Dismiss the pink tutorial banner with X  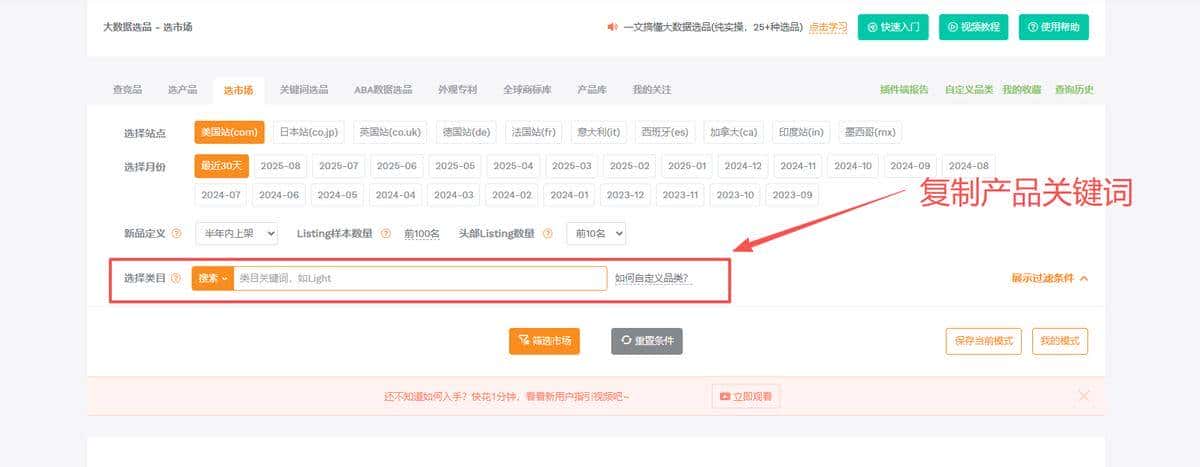coord(1084,396)
